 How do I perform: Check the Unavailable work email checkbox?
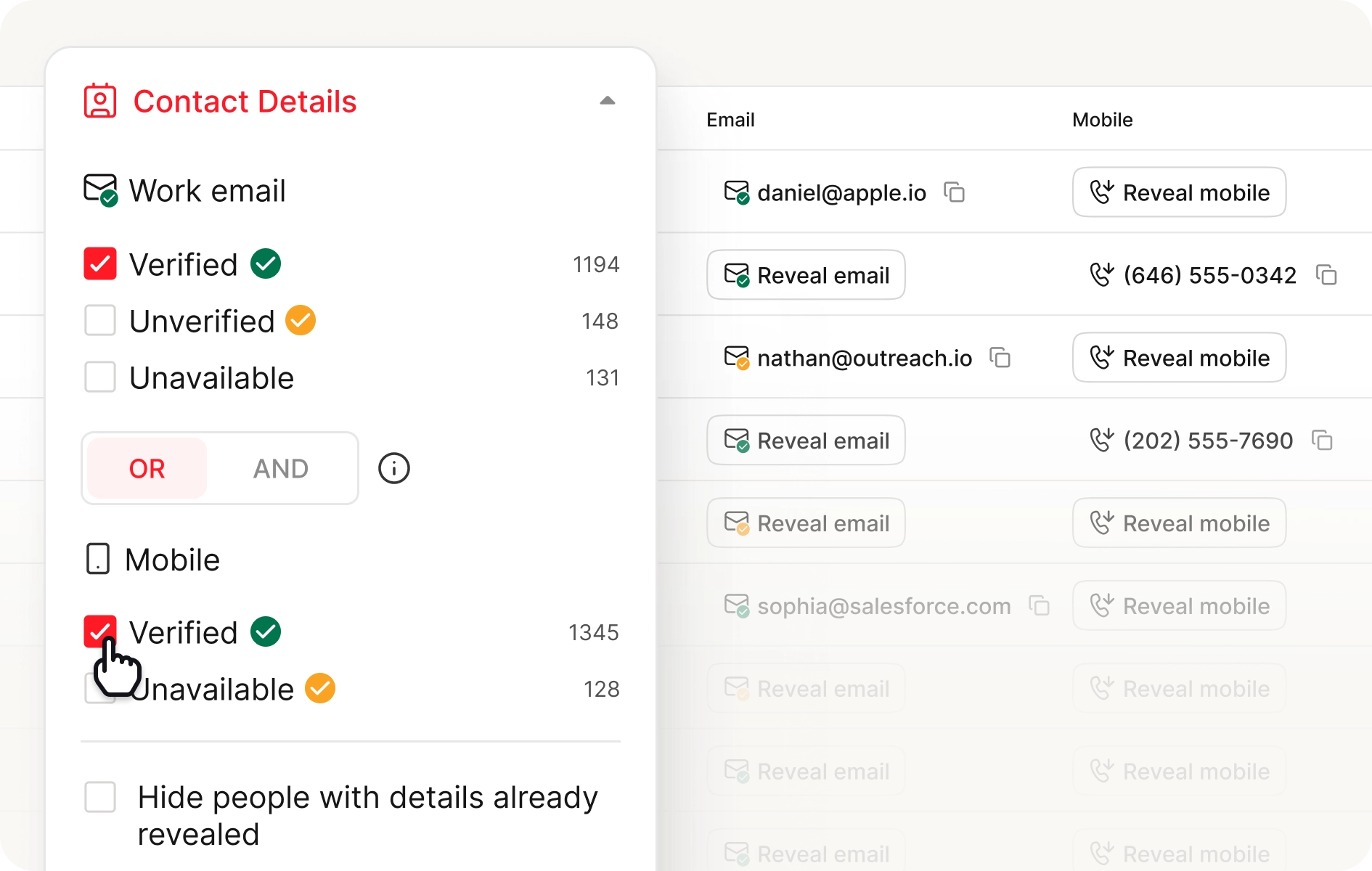[100, 377]
